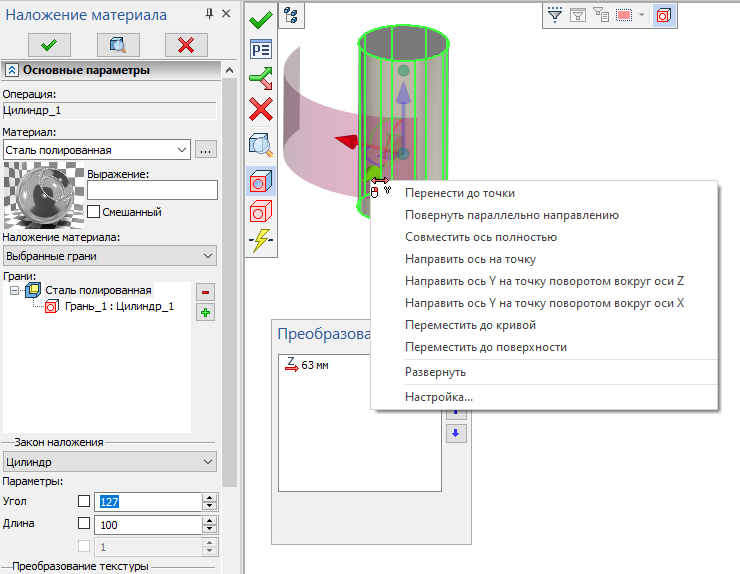This screenshot has width=740, height=574.
Task: Collapse the Сталь полированная tree node
Action: coord(14,291)
